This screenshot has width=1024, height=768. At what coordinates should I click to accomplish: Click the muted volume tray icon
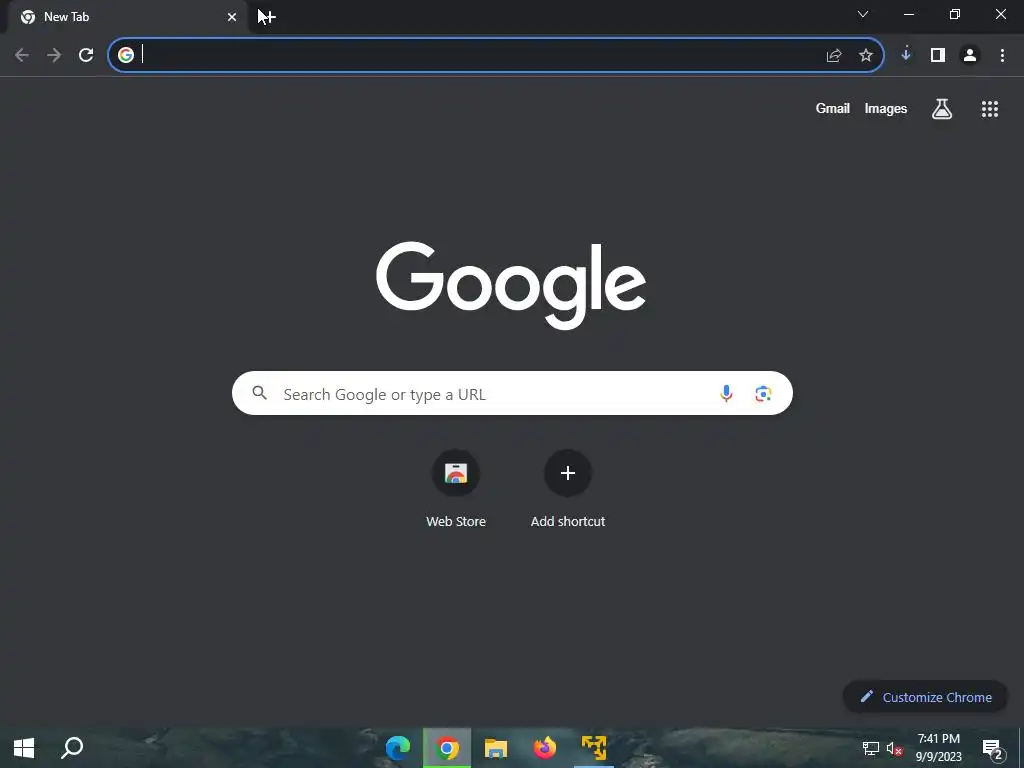tap(894, 748)
